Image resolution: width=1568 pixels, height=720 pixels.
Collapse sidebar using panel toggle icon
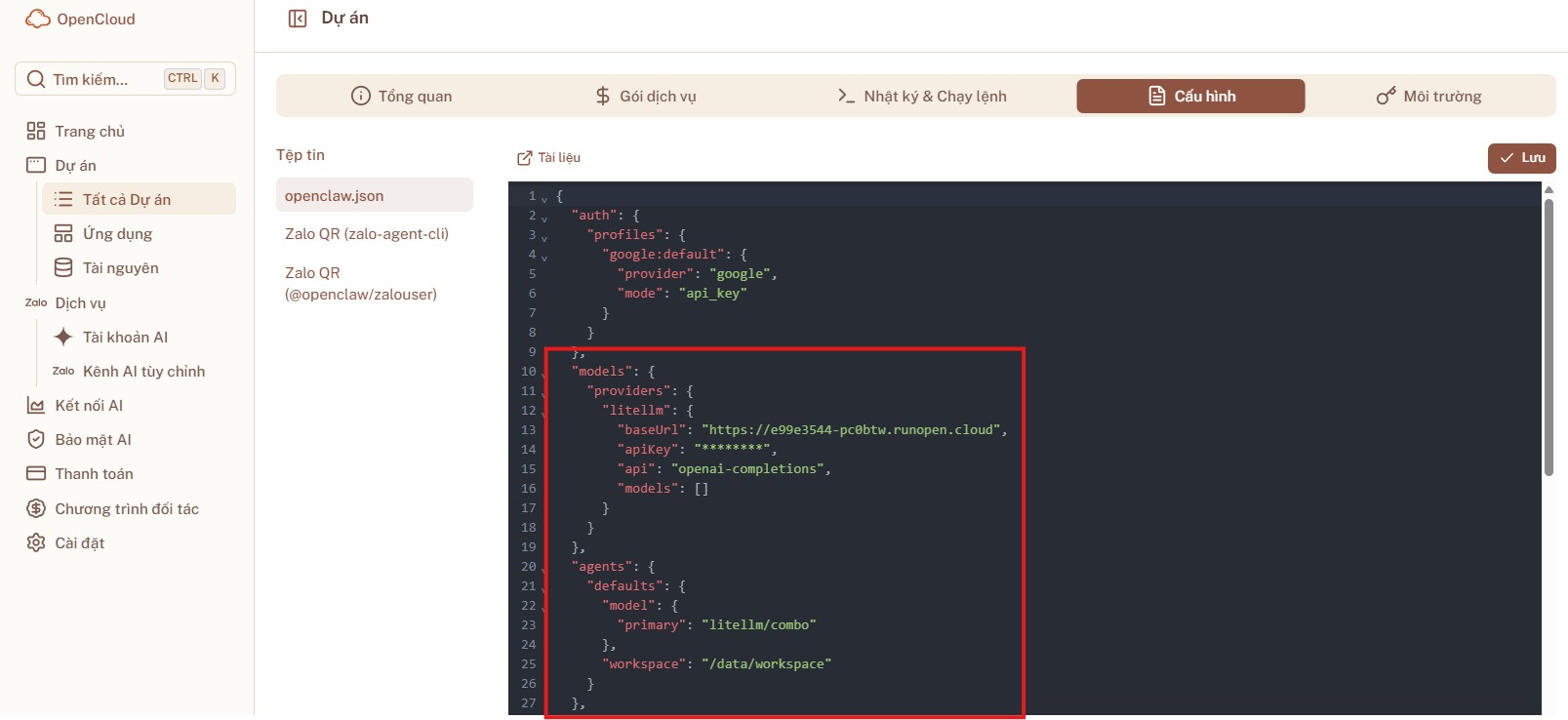point(298,19)
